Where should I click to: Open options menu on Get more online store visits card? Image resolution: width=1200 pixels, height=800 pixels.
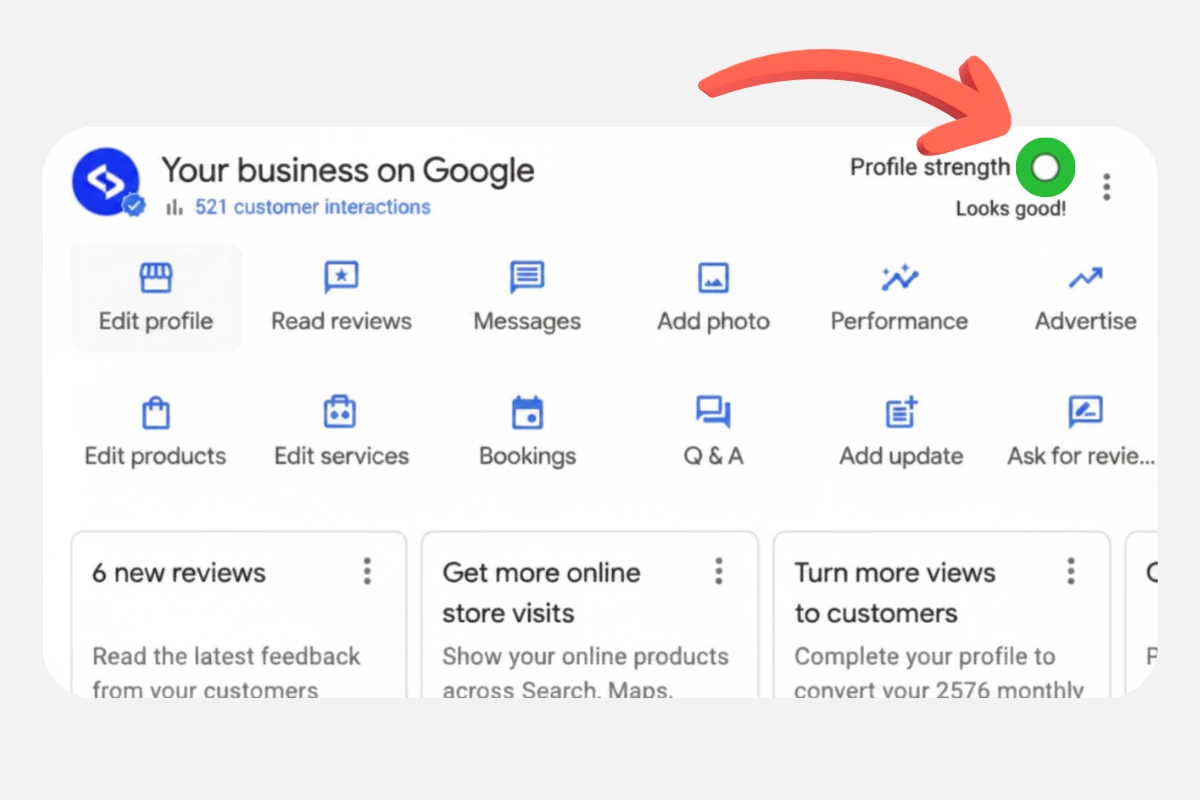point(718,572)
